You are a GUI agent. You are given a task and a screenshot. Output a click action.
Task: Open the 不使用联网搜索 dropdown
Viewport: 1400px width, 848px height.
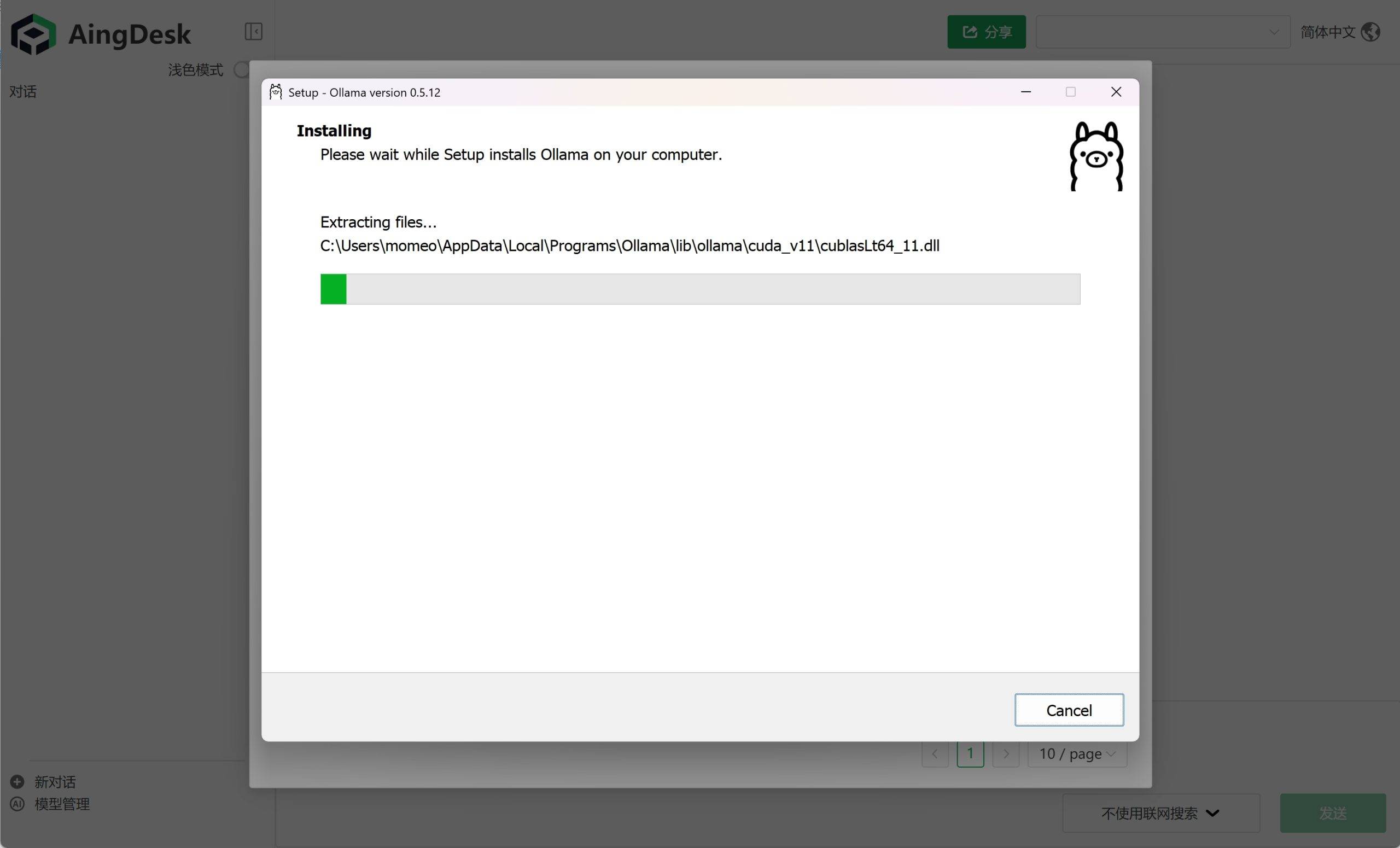click(x=1160, y=814)
